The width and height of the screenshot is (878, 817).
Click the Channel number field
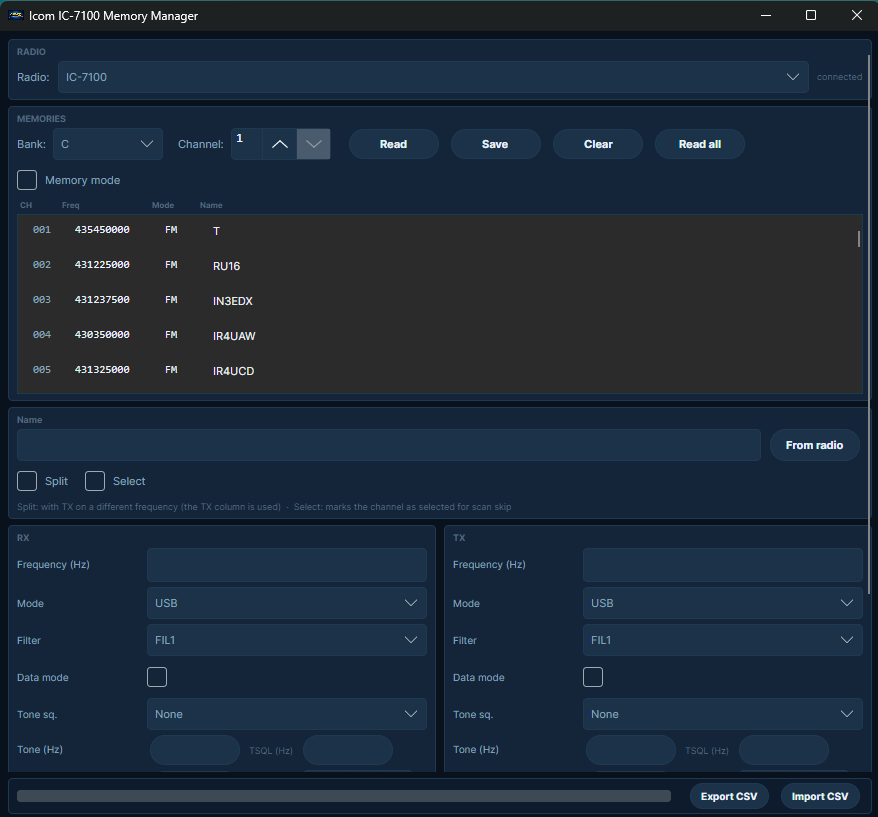(247, 144)
